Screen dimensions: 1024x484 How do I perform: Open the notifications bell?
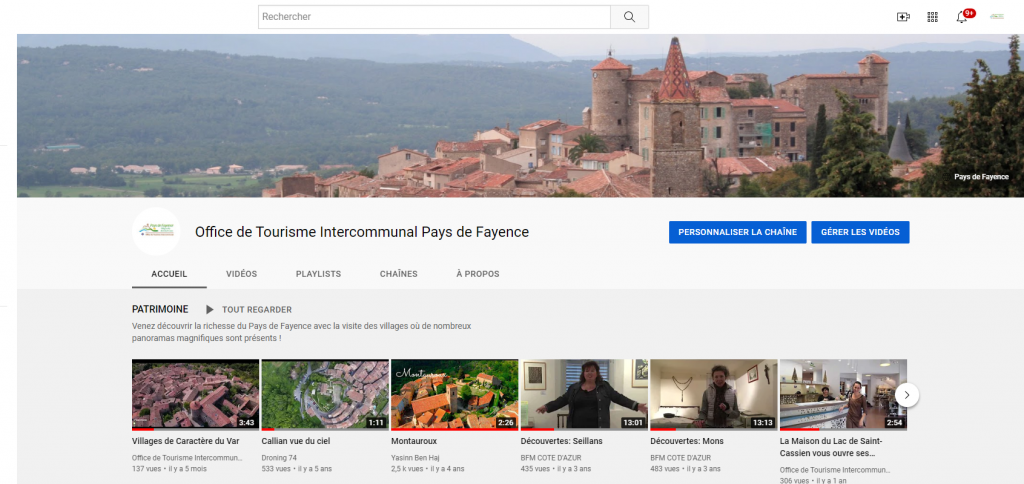(962, 17)
